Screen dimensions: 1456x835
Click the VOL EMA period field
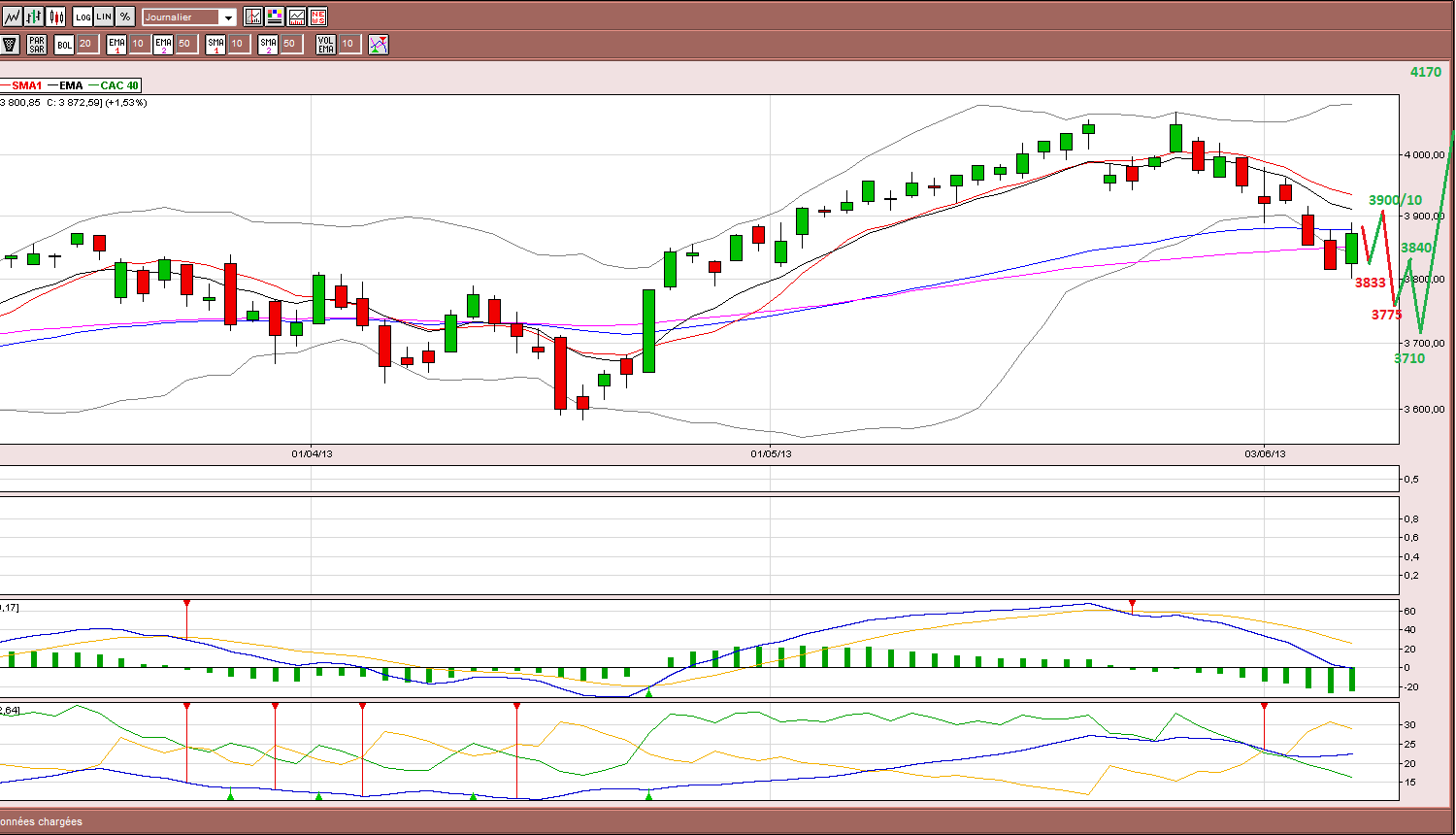pyautogui.click(x=349, y=44)
